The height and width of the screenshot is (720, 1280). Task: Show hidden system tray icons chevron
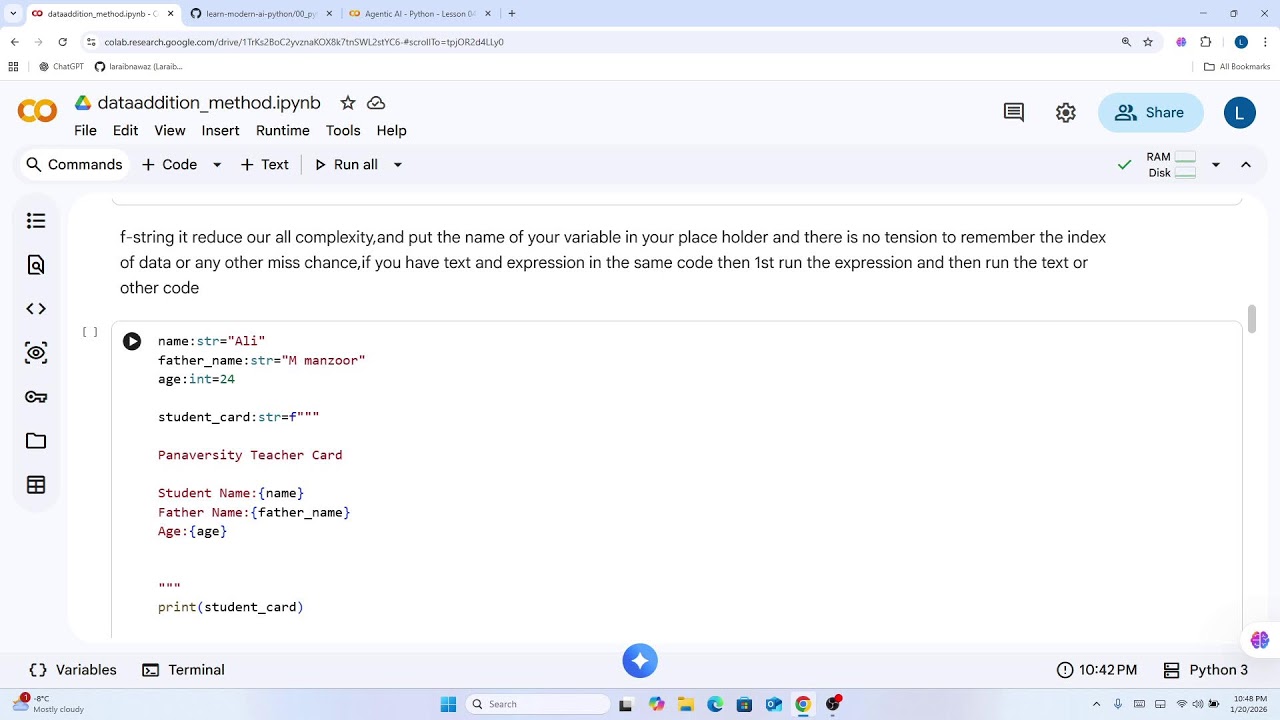pos(1097,704)
